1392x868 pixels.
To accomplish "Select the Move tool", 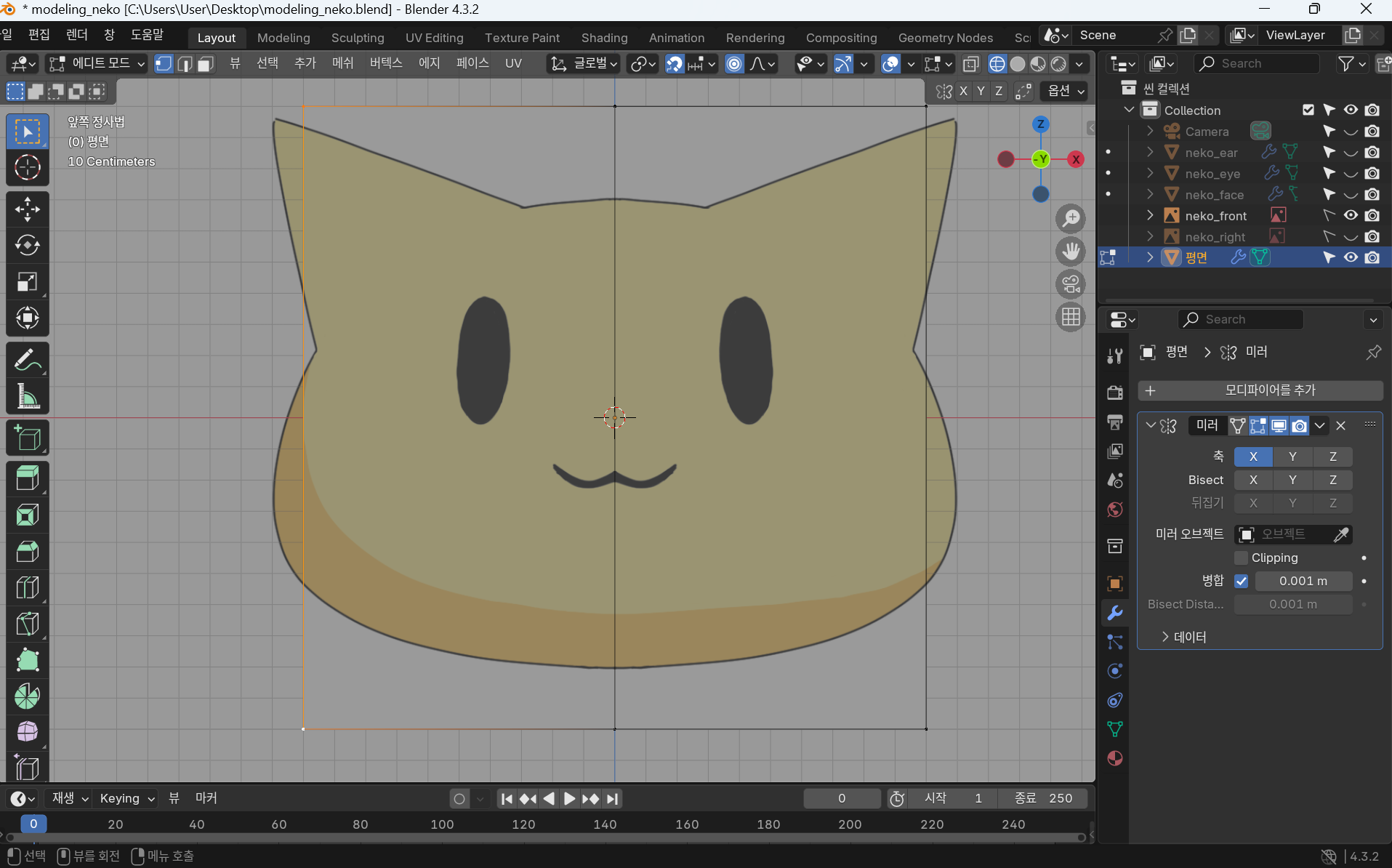I will [x=28, y=209].
